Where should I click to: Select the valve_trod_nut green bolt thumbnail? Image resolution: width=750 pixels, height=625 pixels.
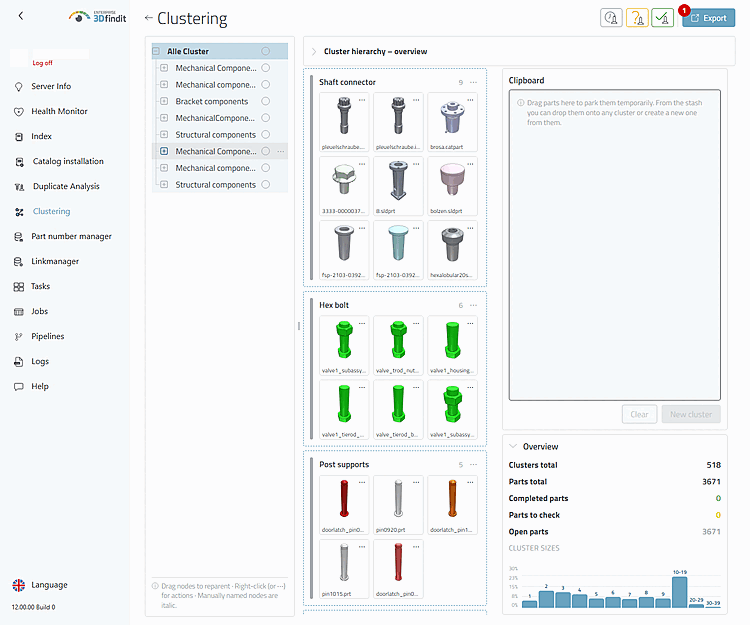tap(398, 345)
